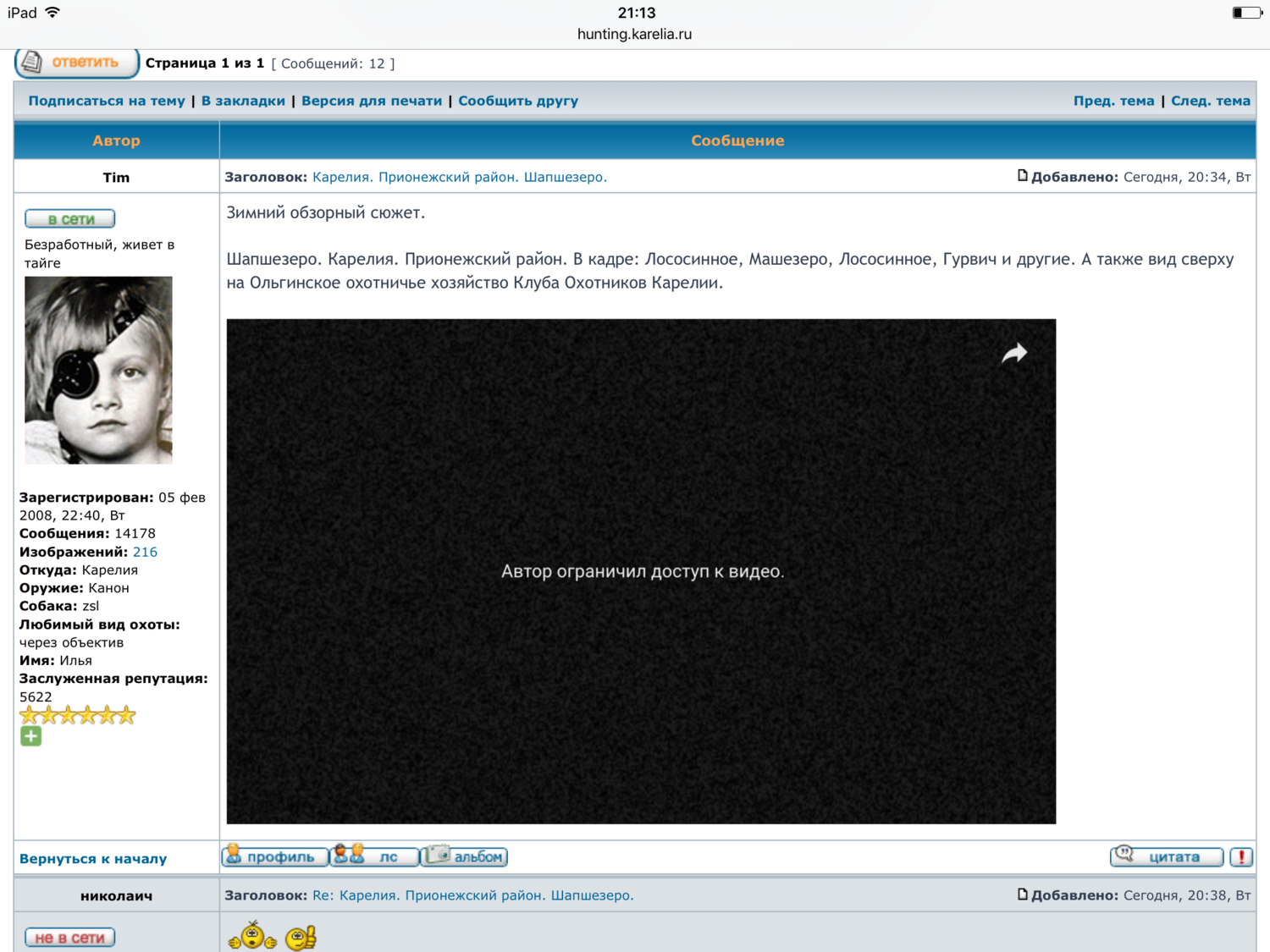Send a private message via лс button
This screenshot has height=952, width=1270.
click(x=375, y=856)
